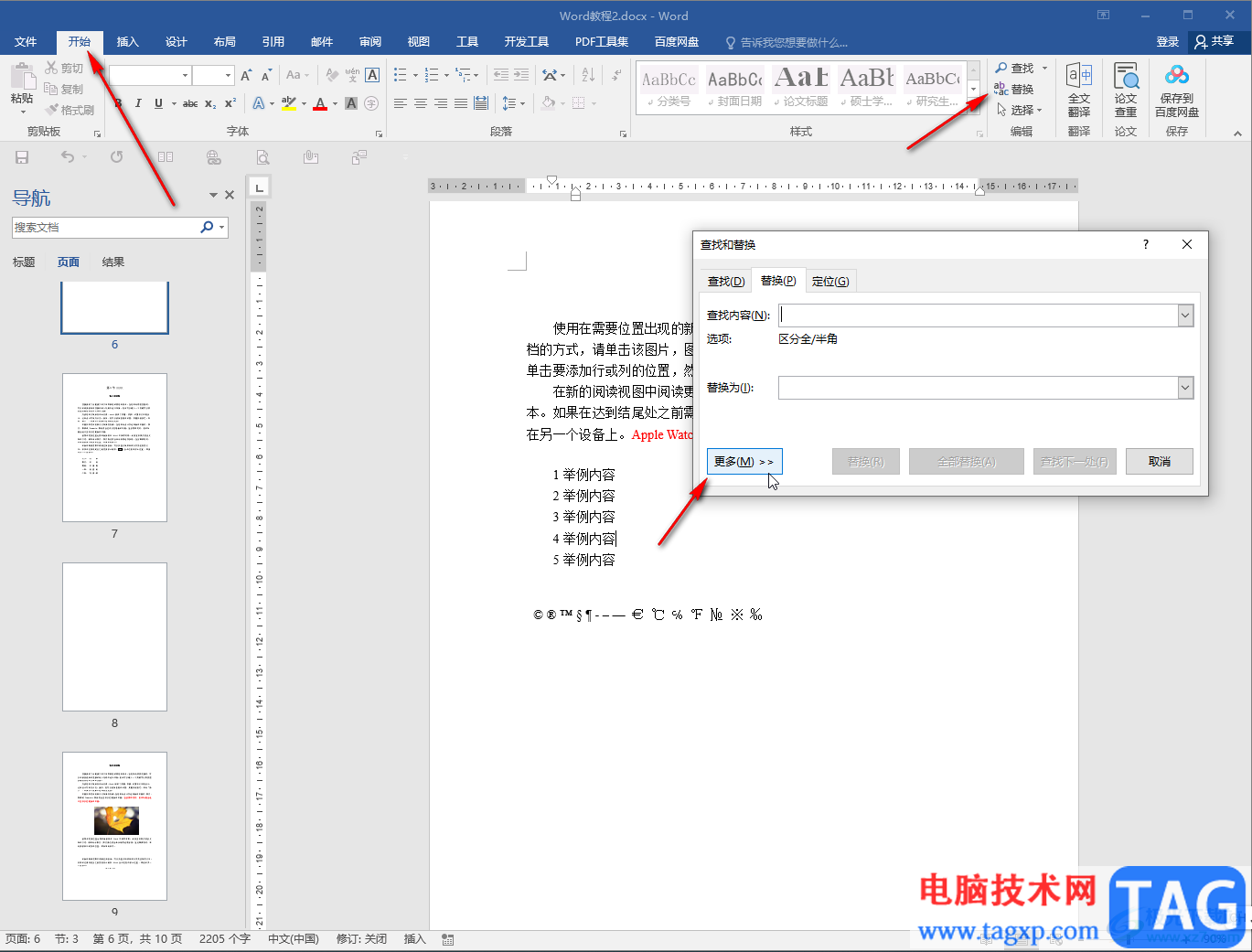This screenshot has height=952, width=1252.
Task: Open Full Text Translation (全文翻译)
Action: click(1079, 91)
